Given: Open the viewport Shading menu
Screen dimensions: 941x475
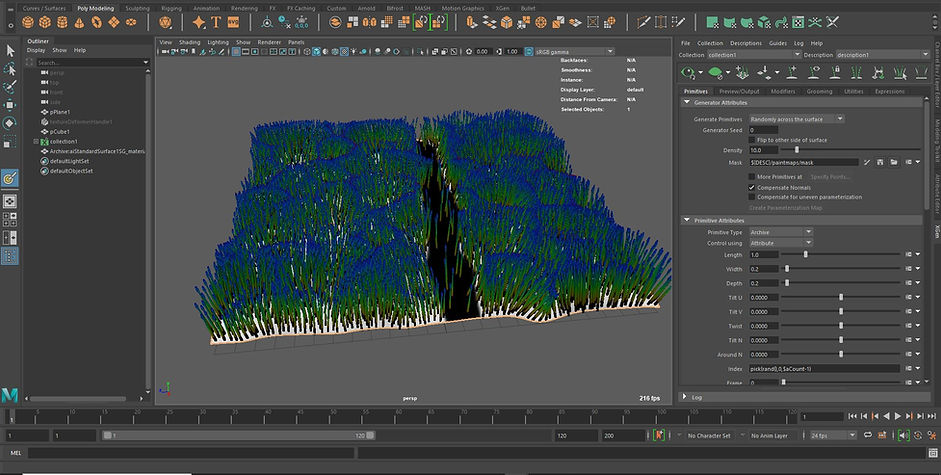Looking at the screenshot, I should click(x=189, y=42).
